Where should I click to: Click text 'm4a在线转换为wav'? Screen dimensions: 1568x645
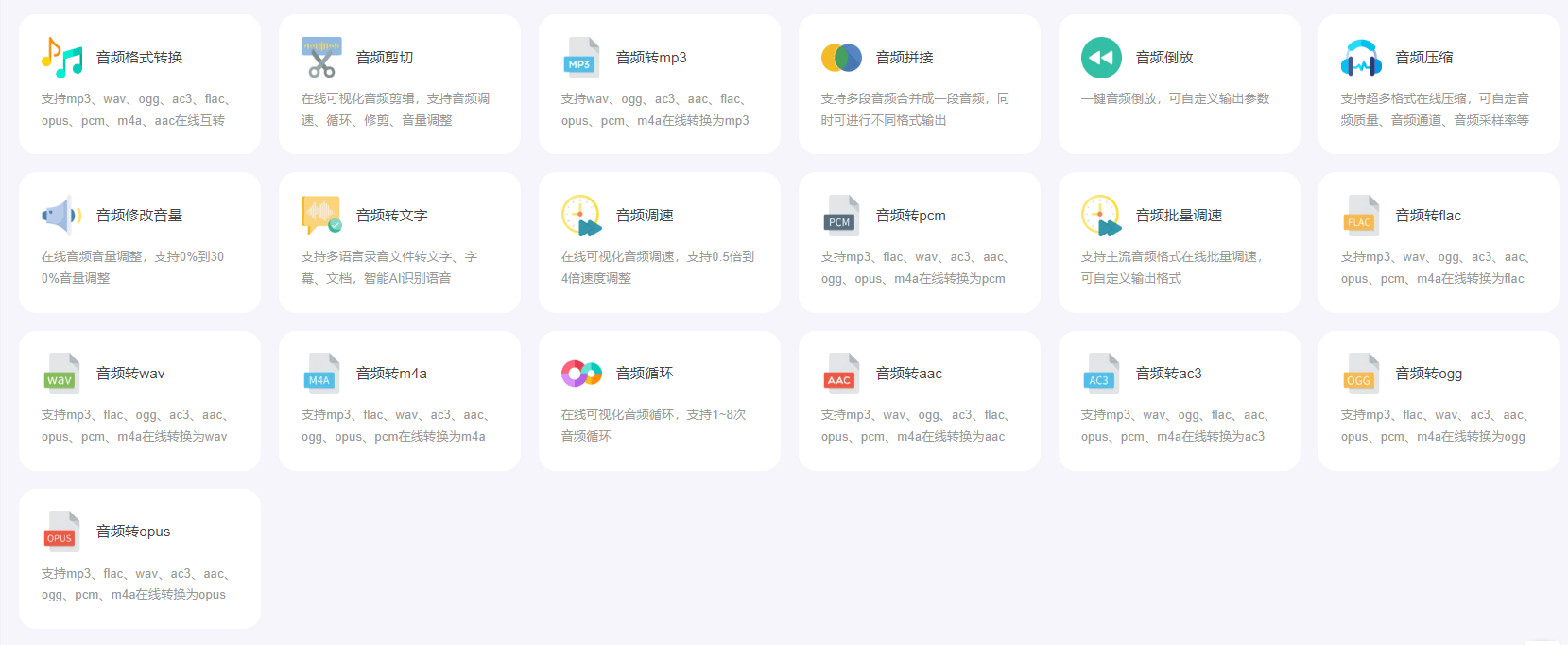[172, 436]
